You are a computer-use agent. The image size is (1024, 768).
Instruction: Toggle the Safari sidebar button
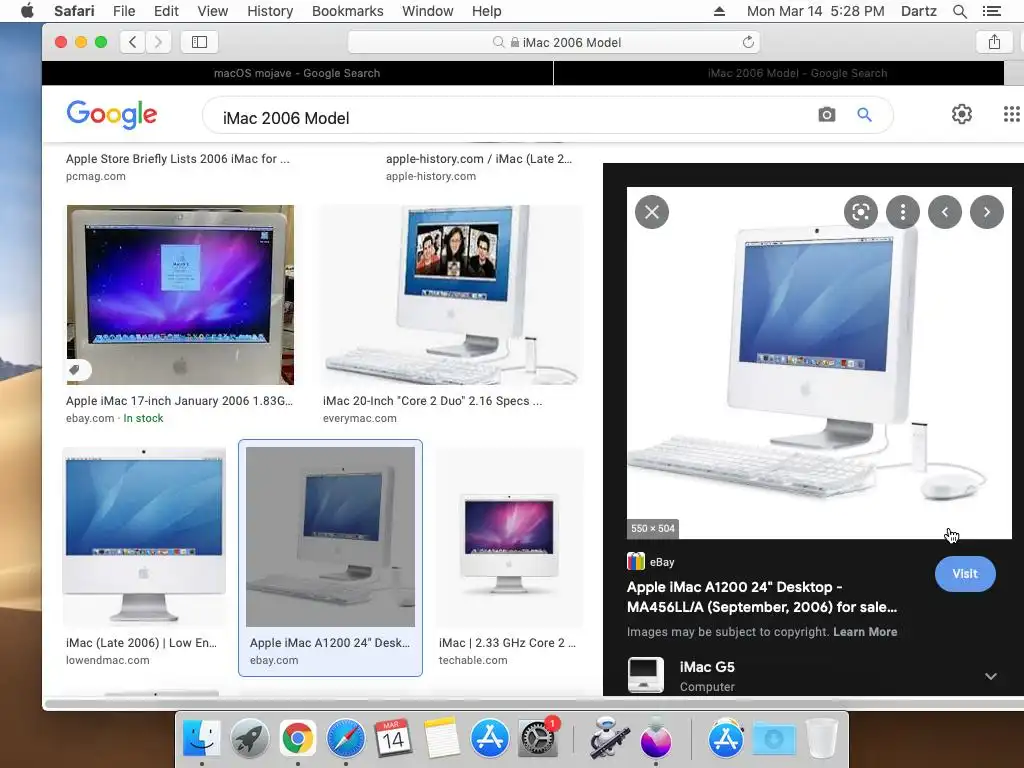[x=199, y=42]
